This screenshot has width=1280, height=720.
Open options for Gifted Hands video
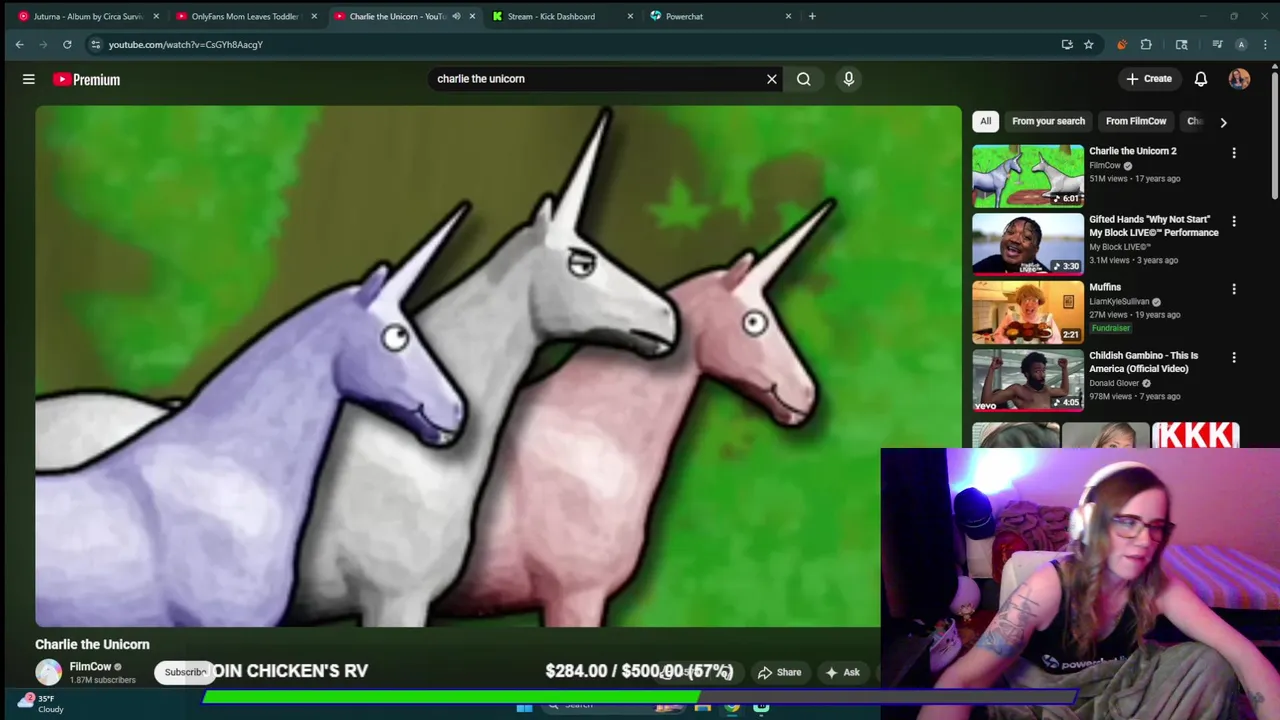coord(1234,221)
